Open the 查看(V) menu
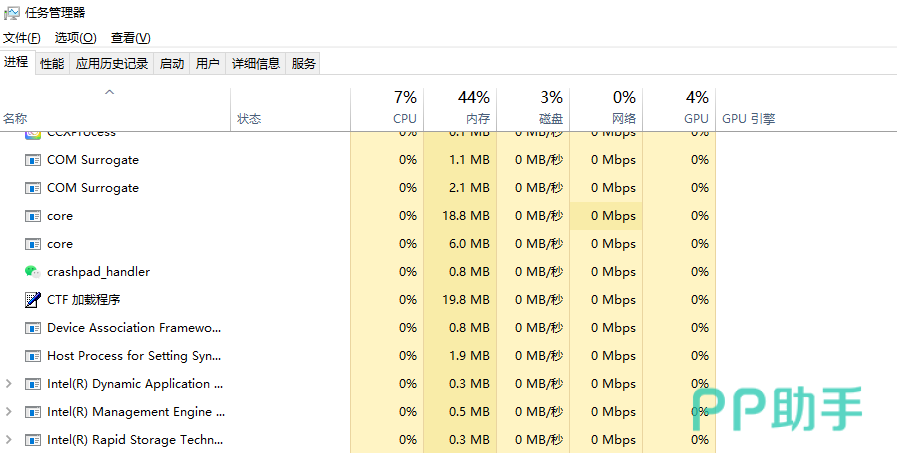This screenshot has height=453, width=897. [130, 38]
